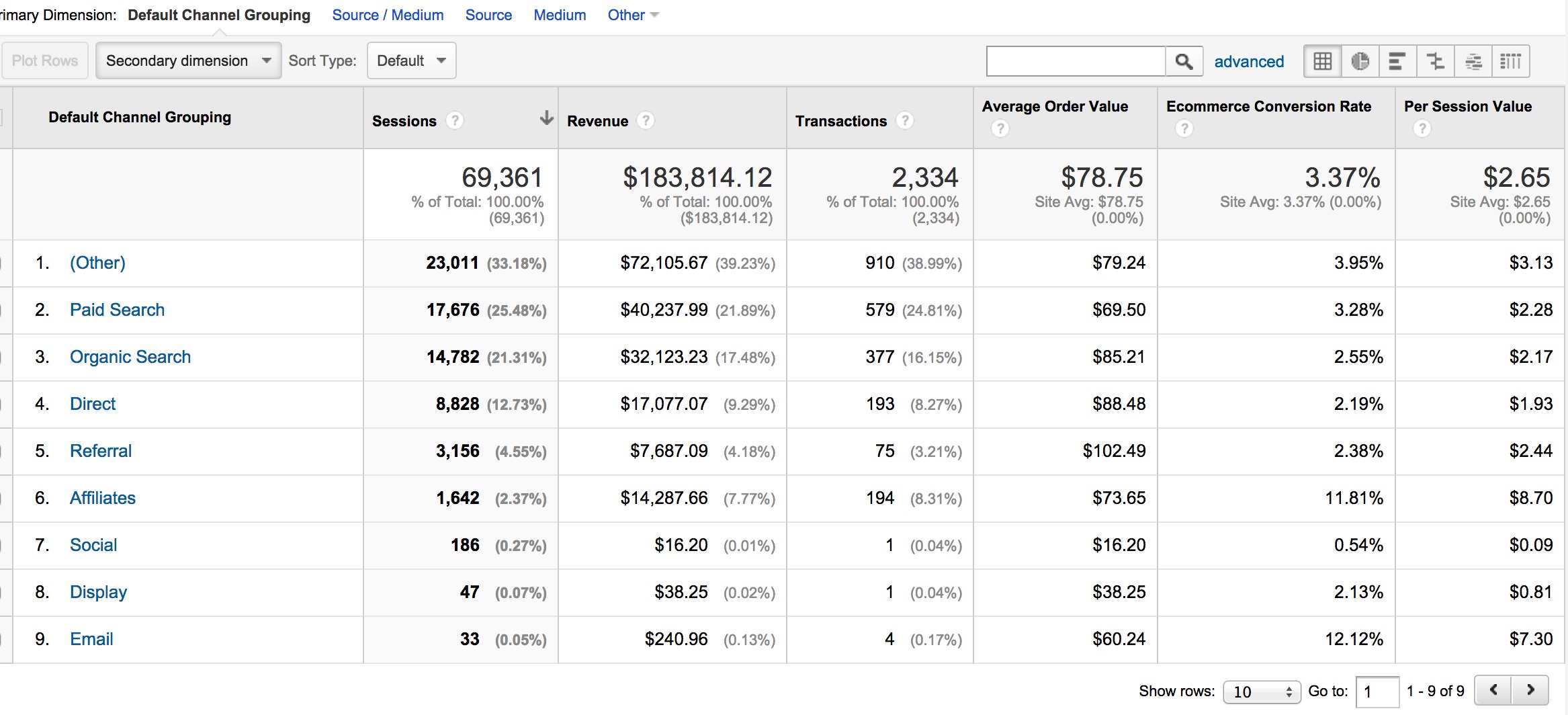Switch to the data table view icon

pyautogui.click(x=1322, y=62)
